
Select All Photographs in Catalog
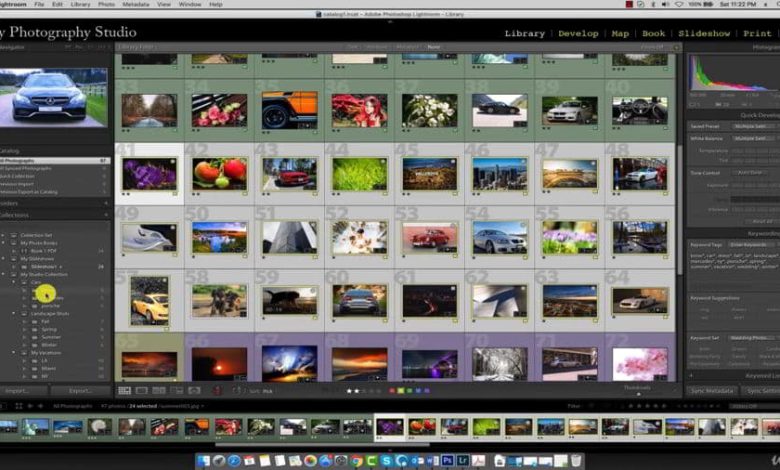click(55, 161)
